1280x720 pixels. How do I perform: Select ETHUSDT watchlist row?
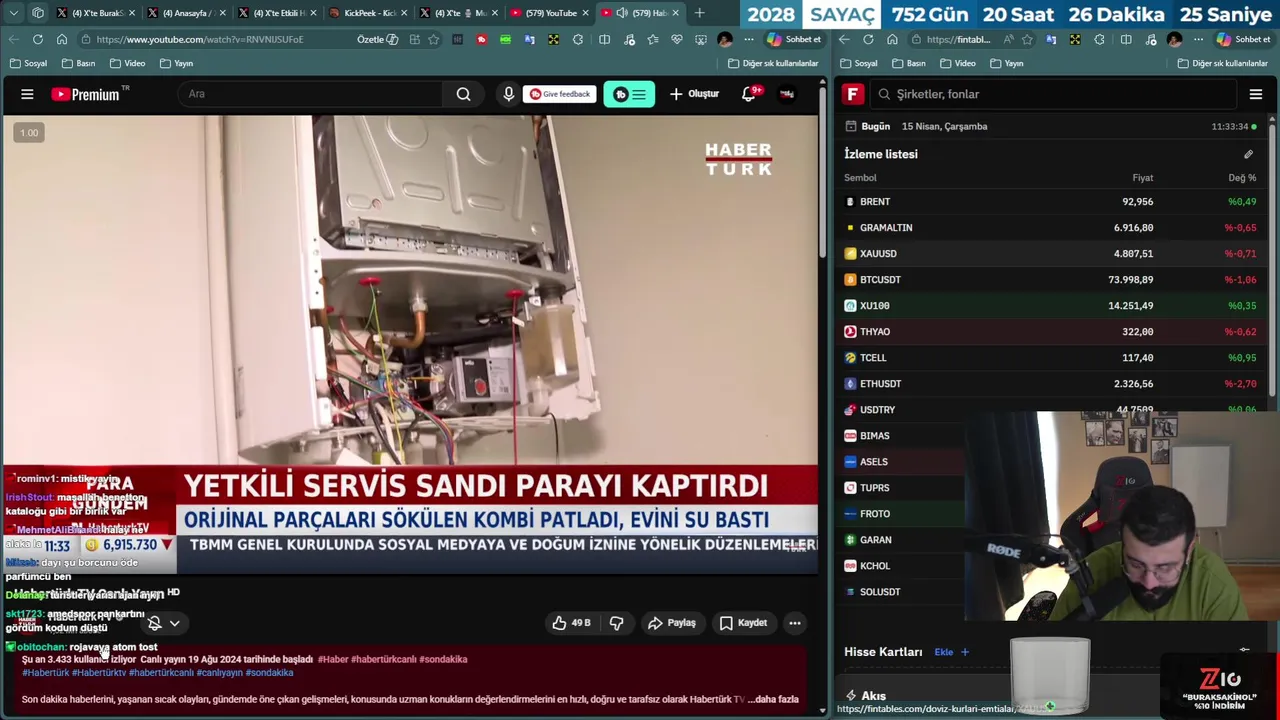1050,383
